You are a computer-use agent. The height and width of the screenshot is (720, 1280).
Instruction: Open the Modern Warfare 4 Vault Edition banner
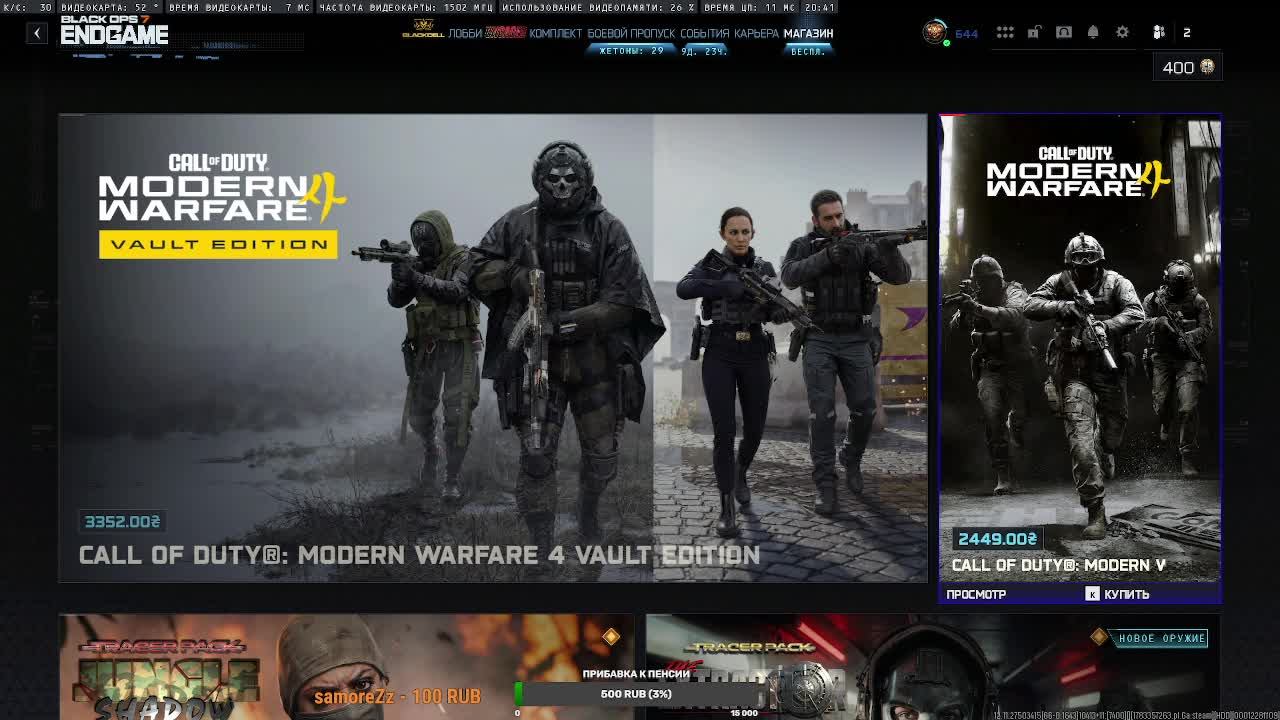coord(493,348)
